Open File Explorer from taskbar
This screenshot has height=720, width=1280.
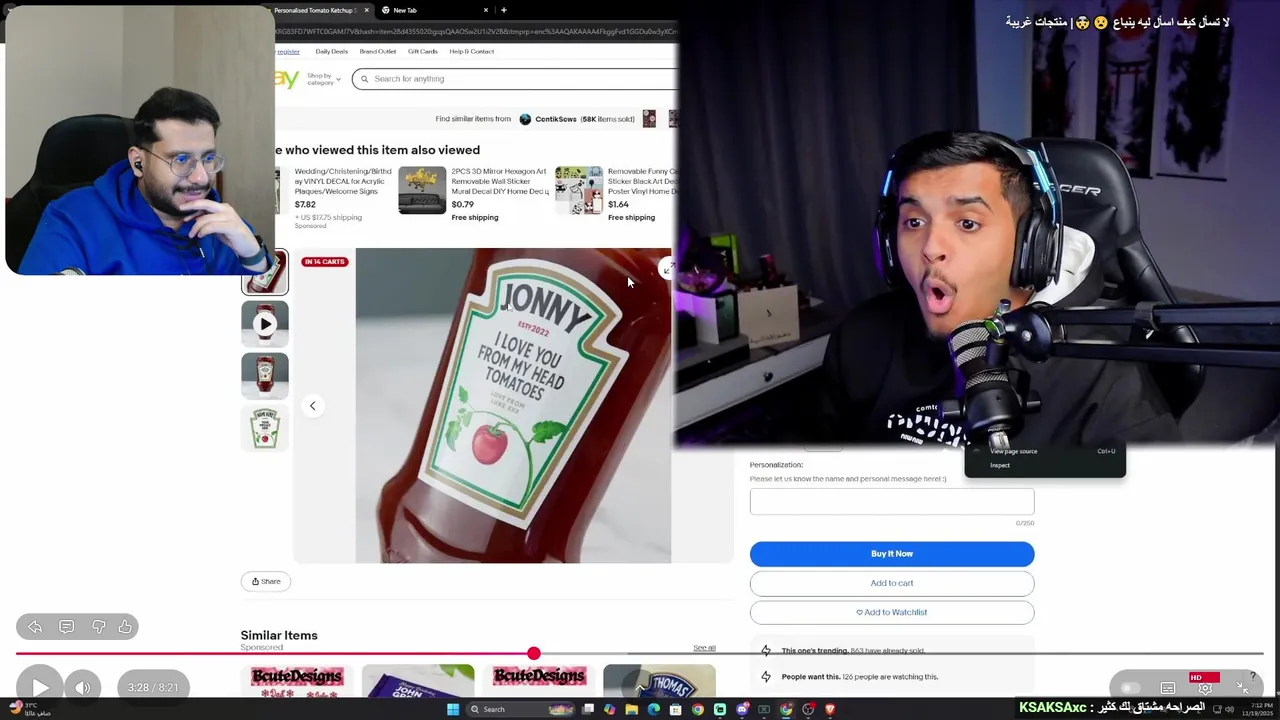(x=631, y=709)
